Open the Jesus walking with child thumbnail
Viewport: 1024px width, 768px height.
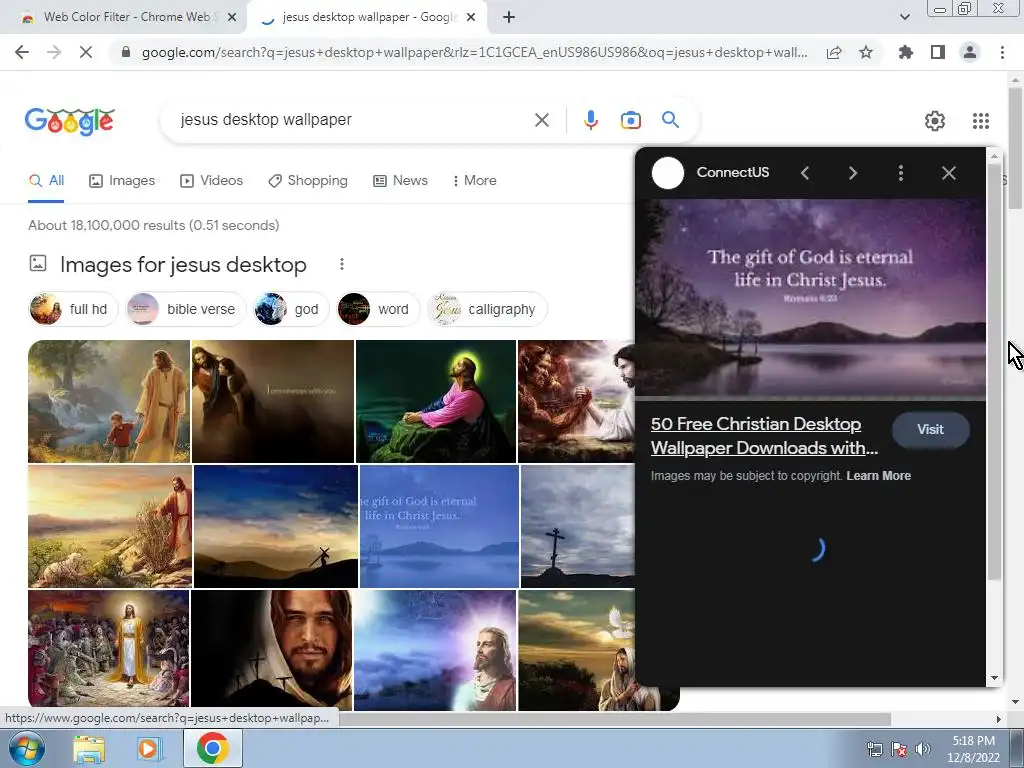109,401
